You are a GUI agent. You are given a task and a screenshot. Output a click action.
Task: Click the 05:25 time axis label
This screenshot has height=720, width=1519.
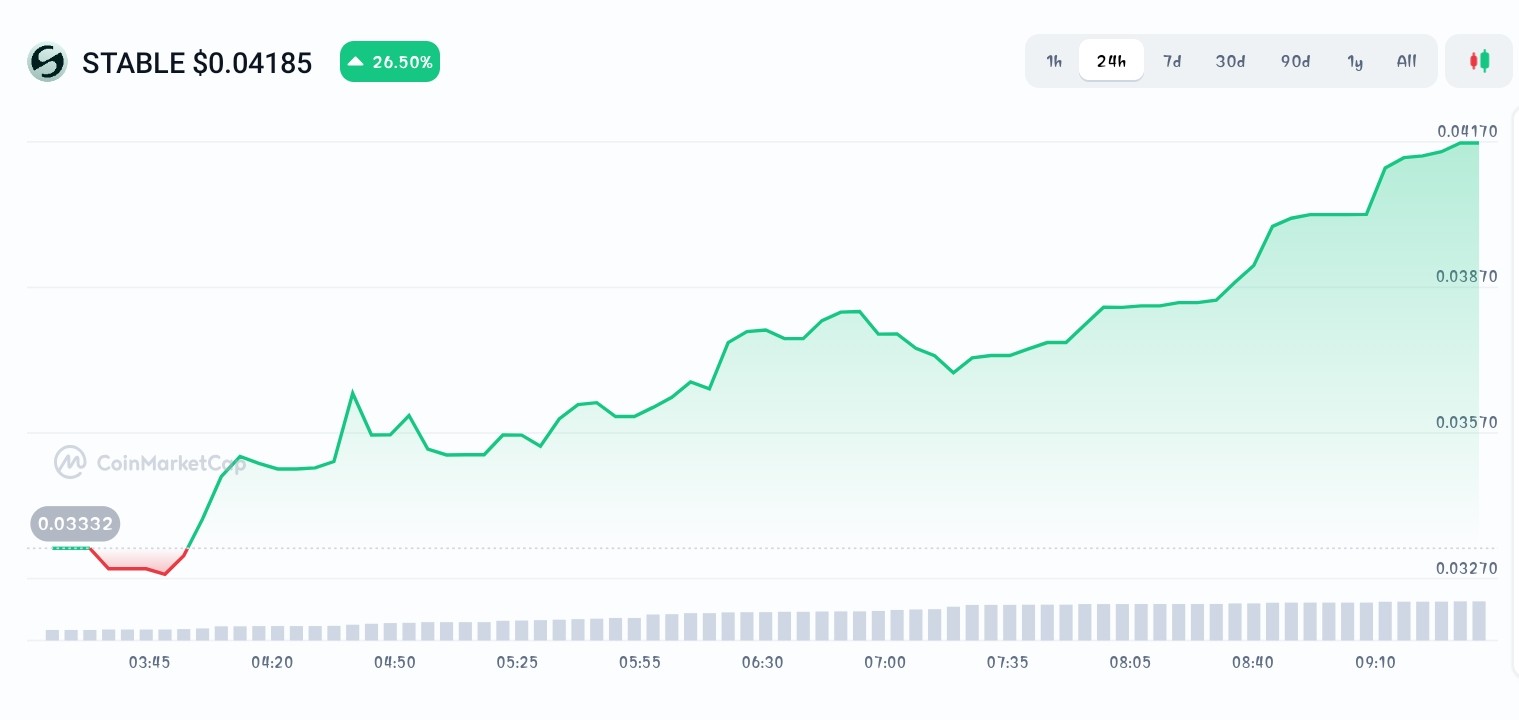tap(517, 662)
